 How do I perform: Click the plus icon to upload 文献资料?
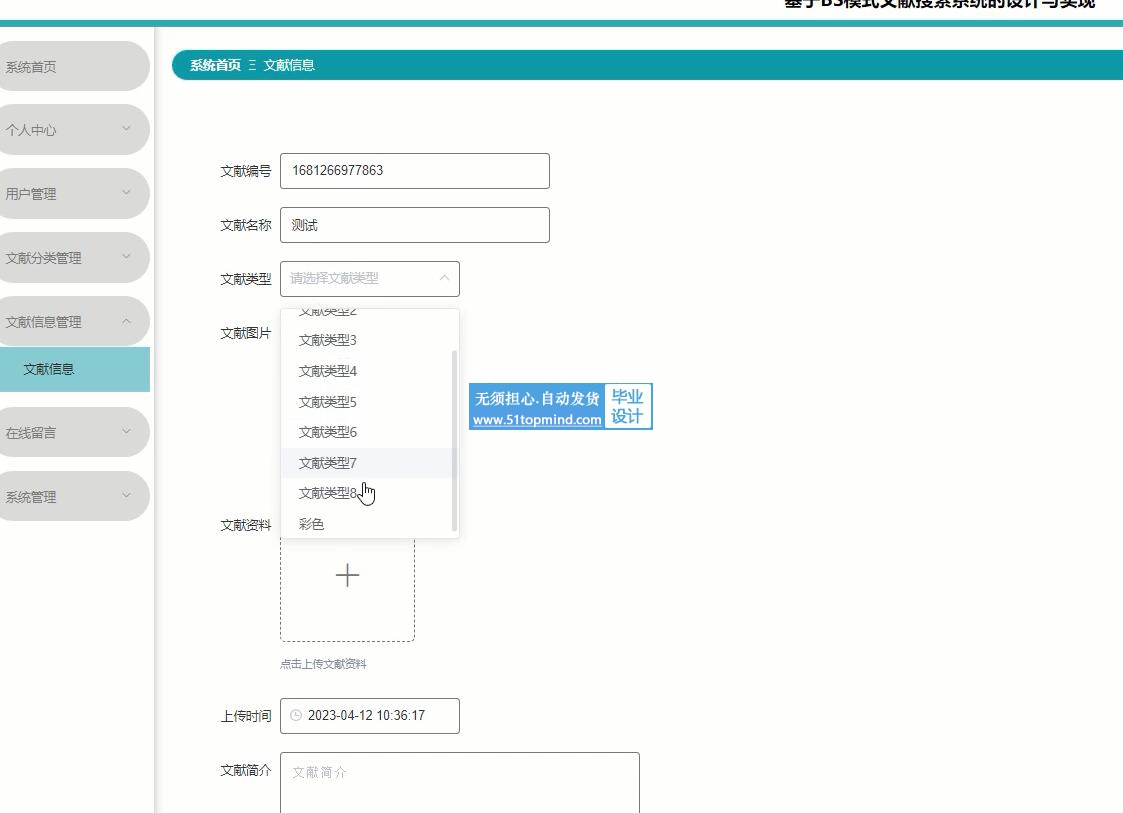point(347,576)
